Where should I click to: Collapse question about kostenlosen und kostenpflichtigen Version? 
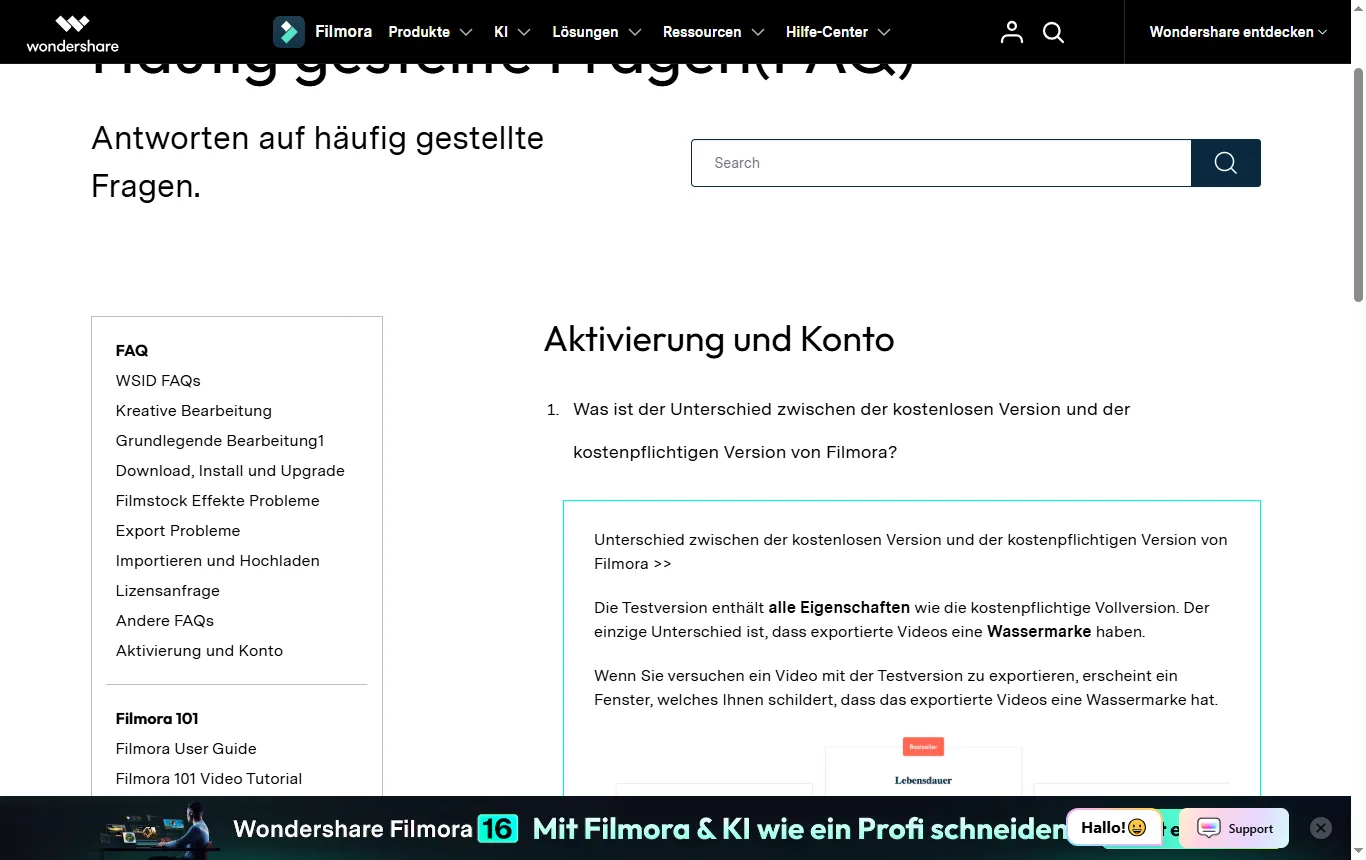[851, 430]
